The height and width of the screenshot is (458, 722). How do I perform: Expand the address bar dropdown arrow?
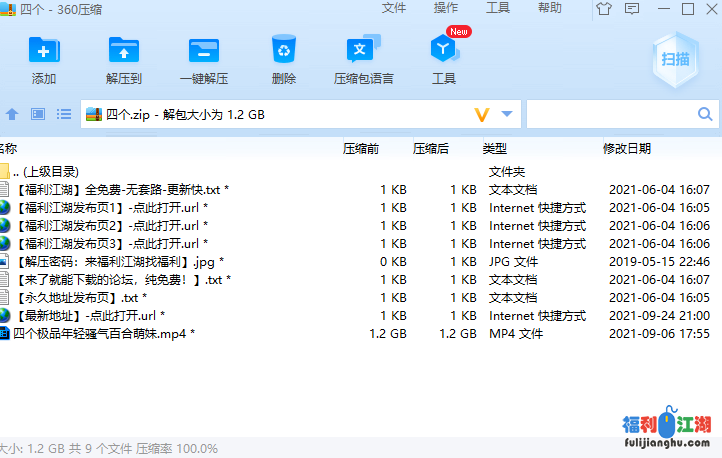507,114
